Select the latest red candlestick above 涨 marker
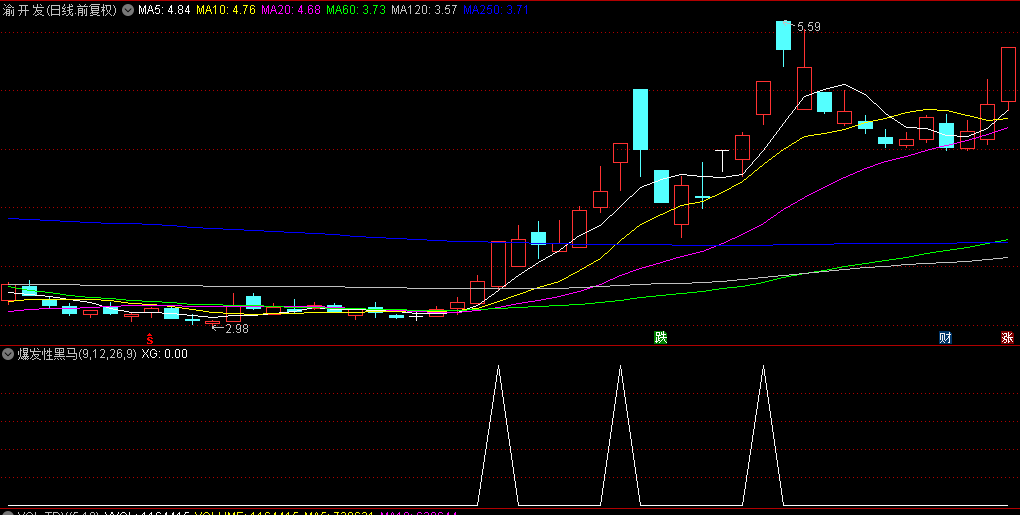The height and width of the screenshot is (515, 1020). coord(1008,75)
